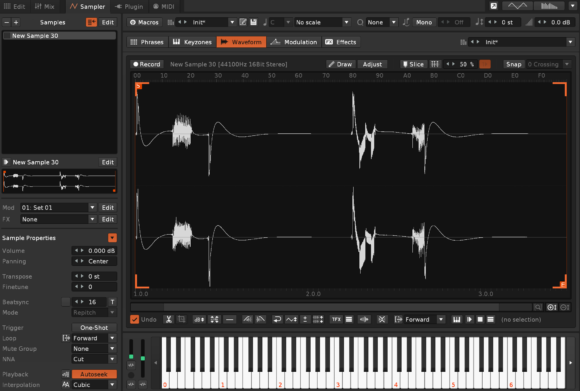Open the waveform toolbar Forward loop dropdown
This screenshot has width=580, height=391.
[424, 320]
